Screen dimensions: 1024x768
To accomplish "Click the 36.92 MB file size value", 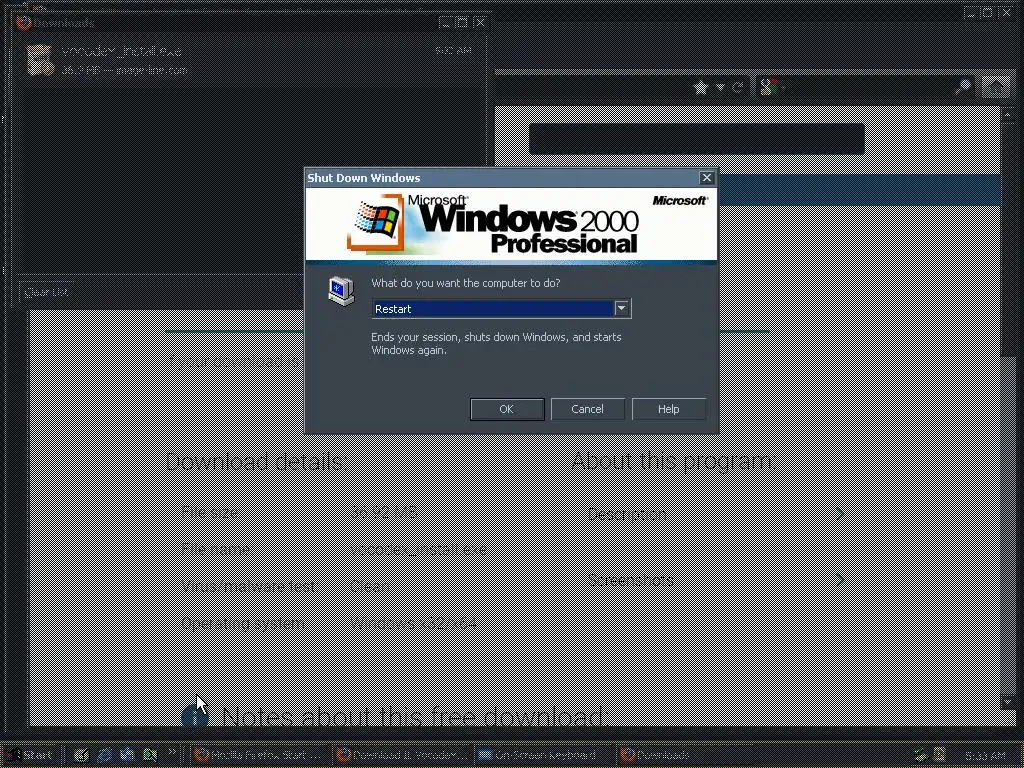I will [x=383, y=511].
